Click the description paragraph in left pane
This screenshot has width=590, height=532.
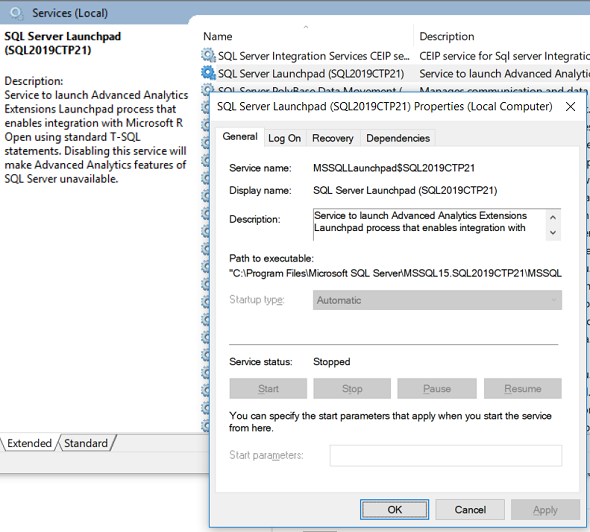(x=96, y=137)
